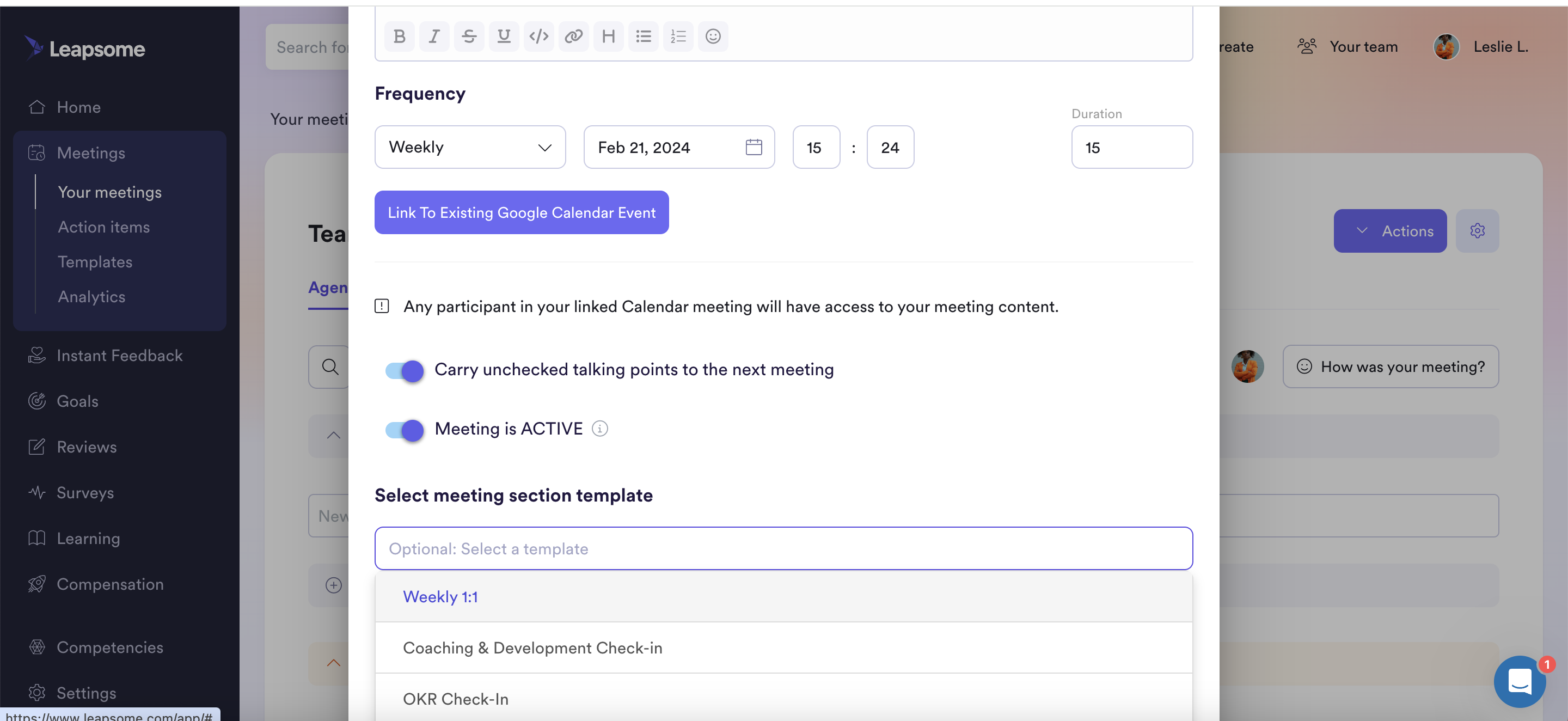Image resolution: width=1568 pixels, height=721 pixels.
Task: Click the agenda search magnifier icon
Action: click(330, 366)
